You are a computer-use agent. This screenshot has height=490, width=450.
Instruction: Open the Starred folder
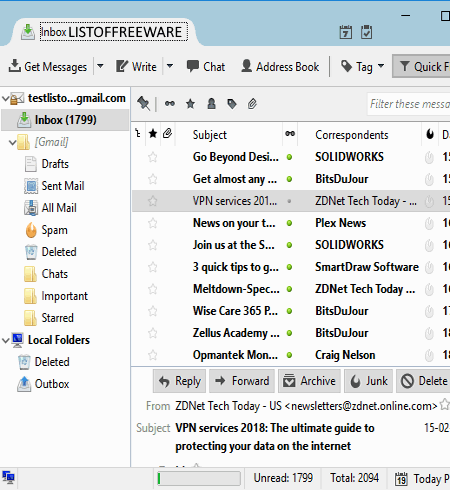pos(49,318)
